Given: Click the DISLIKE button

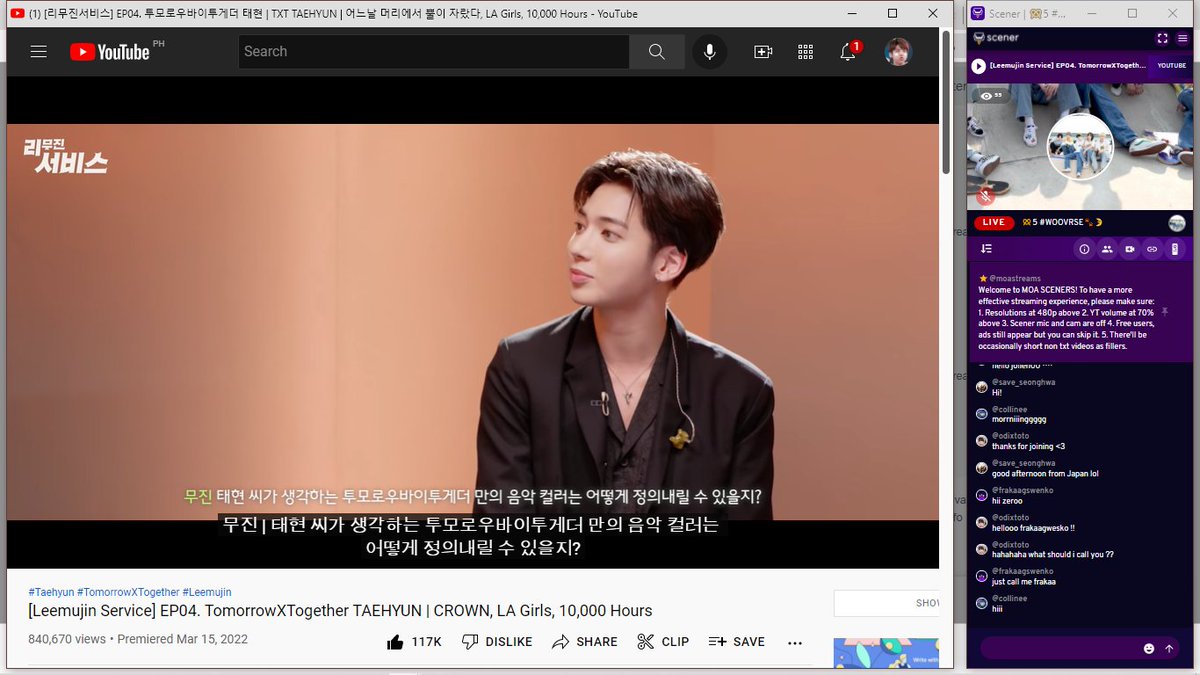Looking at the screenshot, I should (x=496, y=642).
